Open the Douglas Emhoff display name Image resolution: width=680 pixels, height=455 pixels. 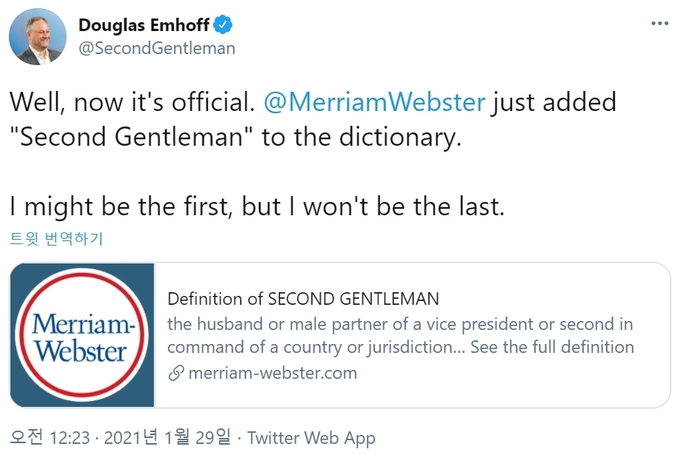(144, 25)
